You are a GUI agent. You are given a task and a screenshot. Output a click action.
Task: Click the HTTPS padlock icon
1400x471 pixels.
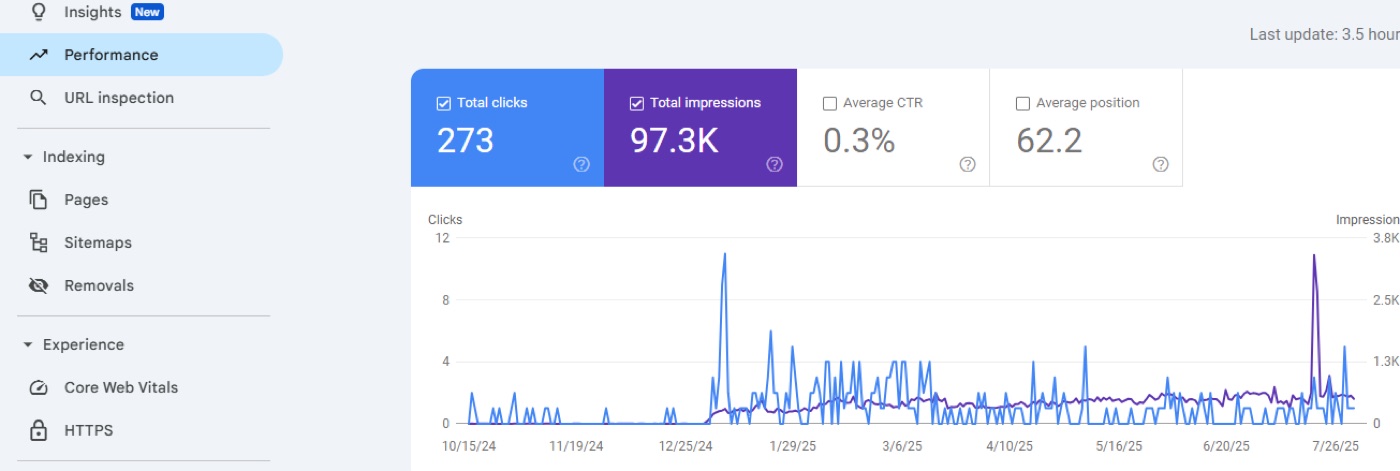point(38,431)
